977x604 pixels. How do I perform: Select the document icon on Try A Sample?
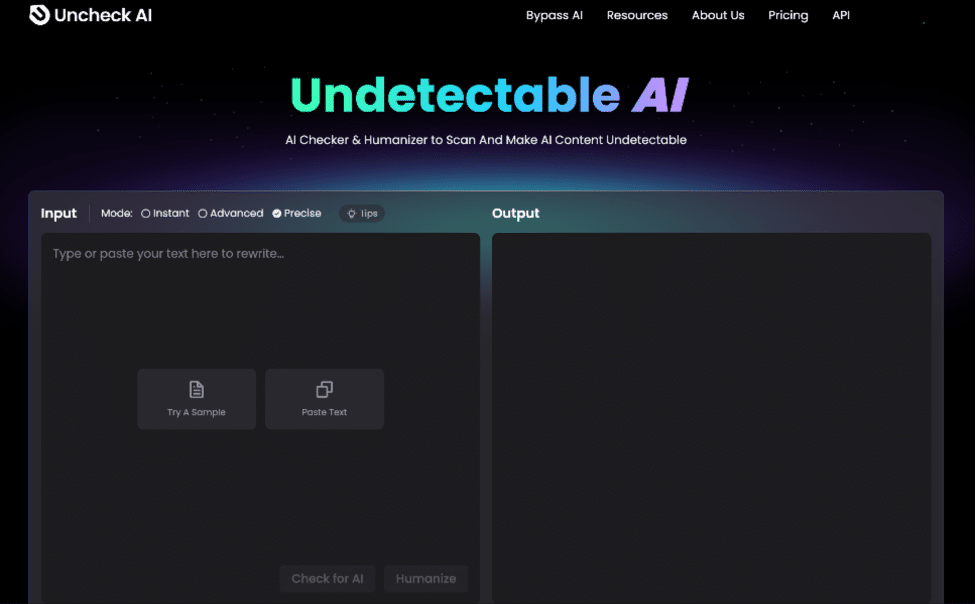(196, 390)
